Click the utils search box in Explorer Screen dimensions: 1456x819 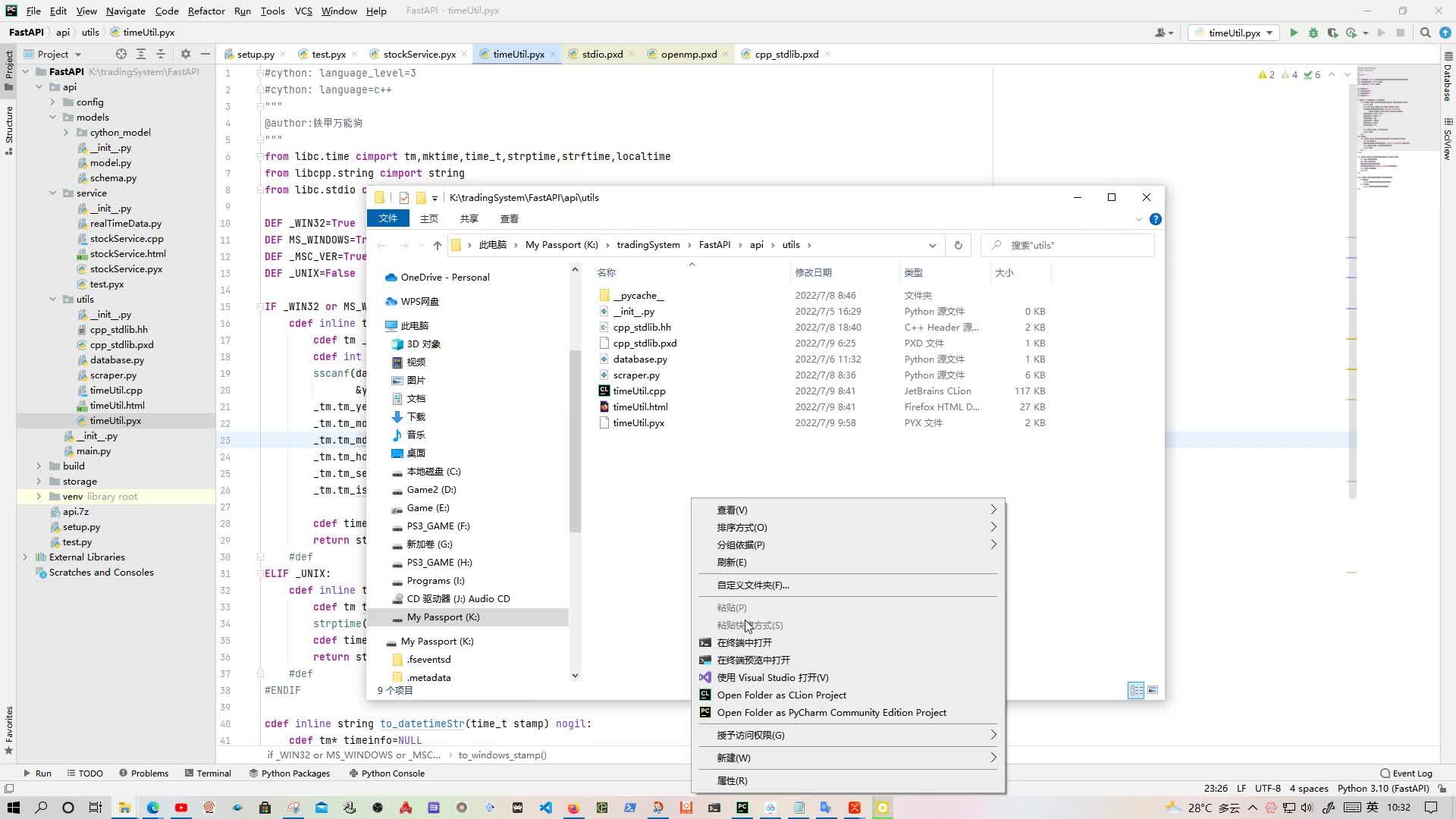(1067, 245)
